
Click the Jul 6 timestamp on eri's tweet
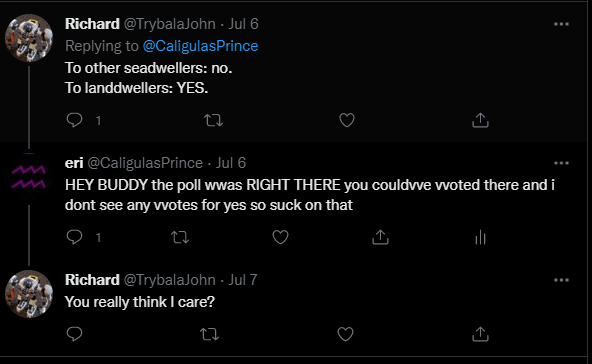(231, 163)
